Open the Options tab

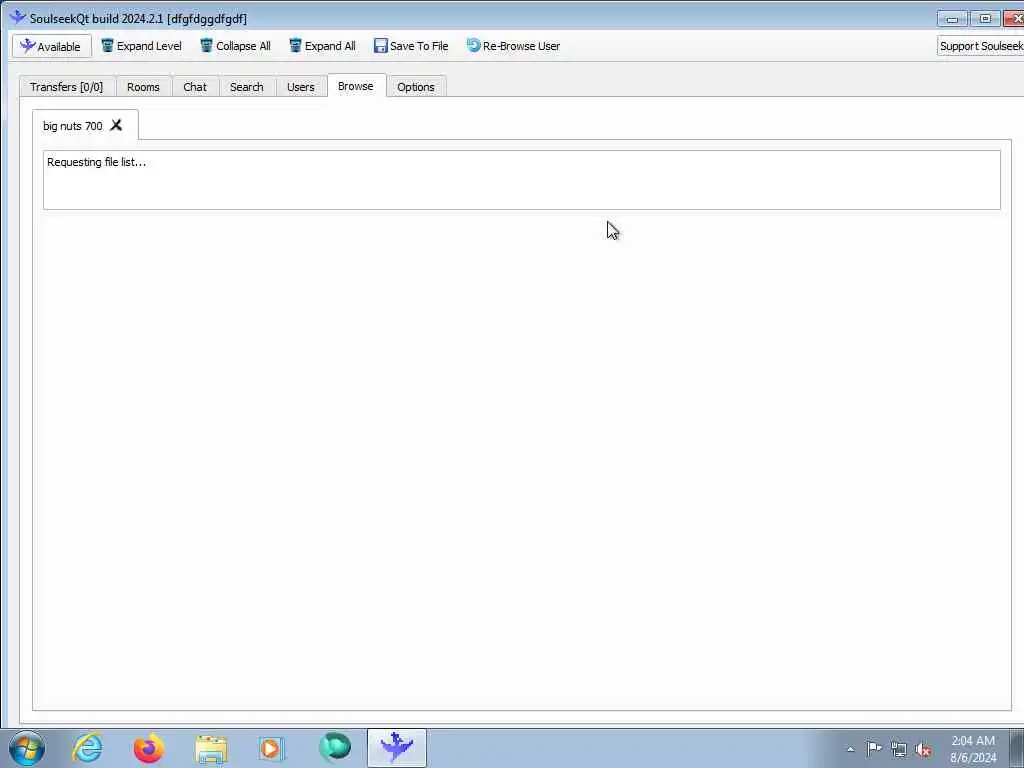click(416, 87)
